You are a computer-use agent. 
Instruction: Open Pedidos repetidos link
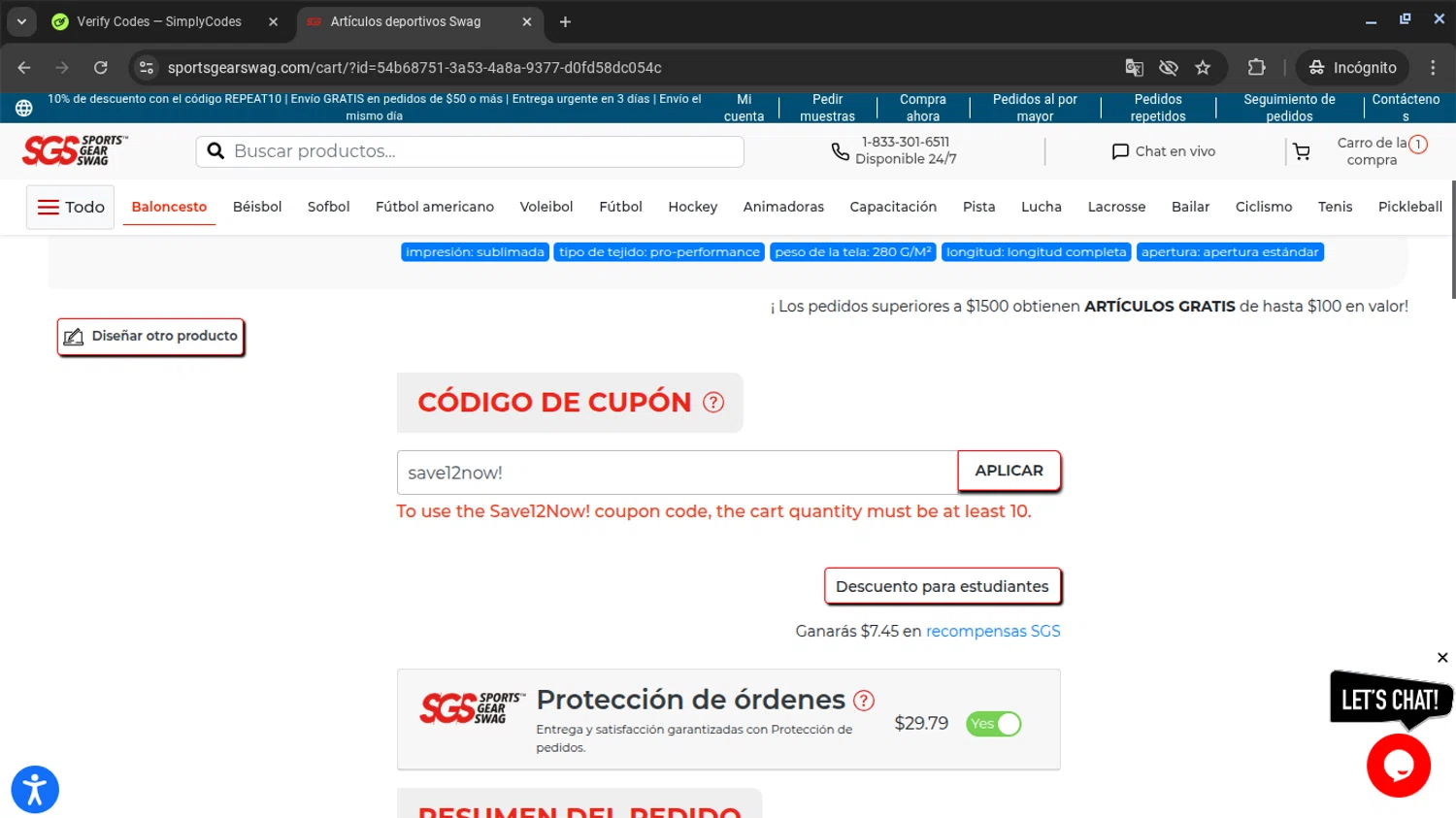point(1158,108)
